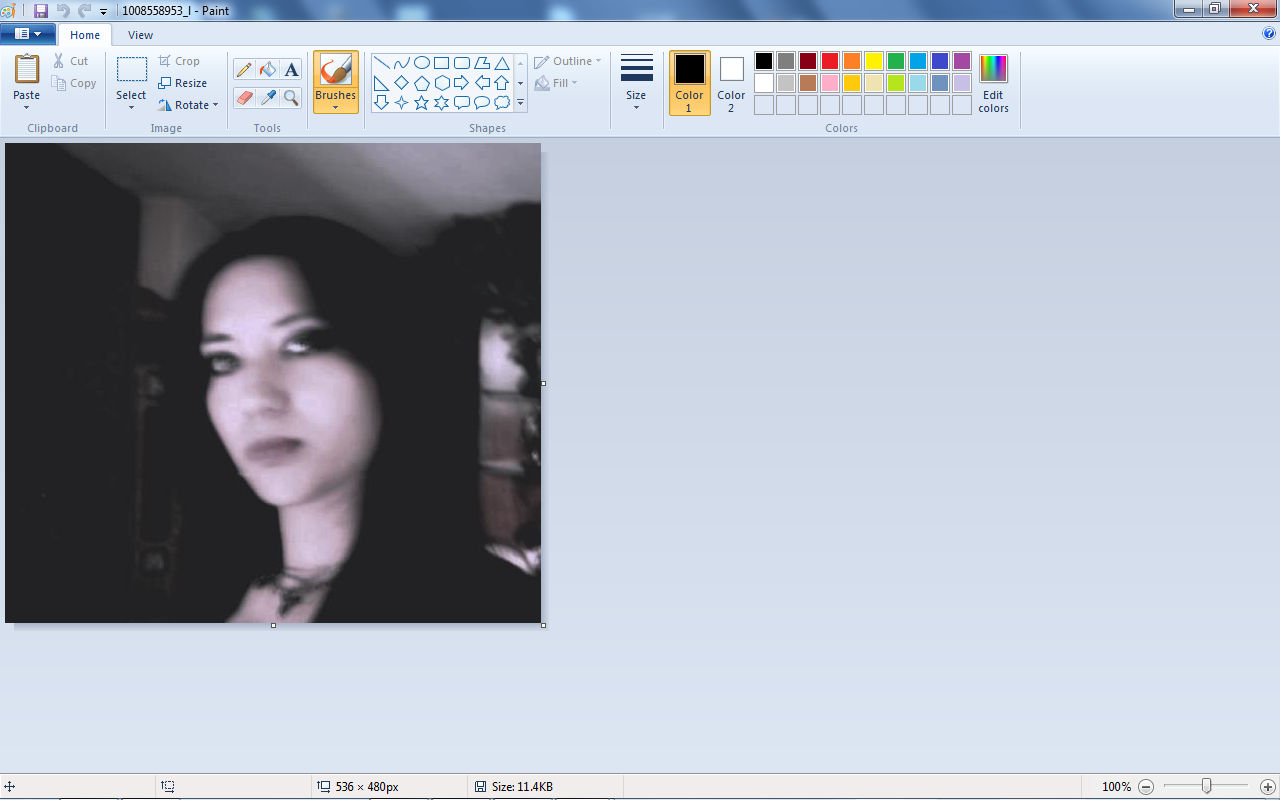Image resolution: width=1280 pixels, height=800 pixels.
Task: Select the Hexagon shape
Action: tap(442, 83)
